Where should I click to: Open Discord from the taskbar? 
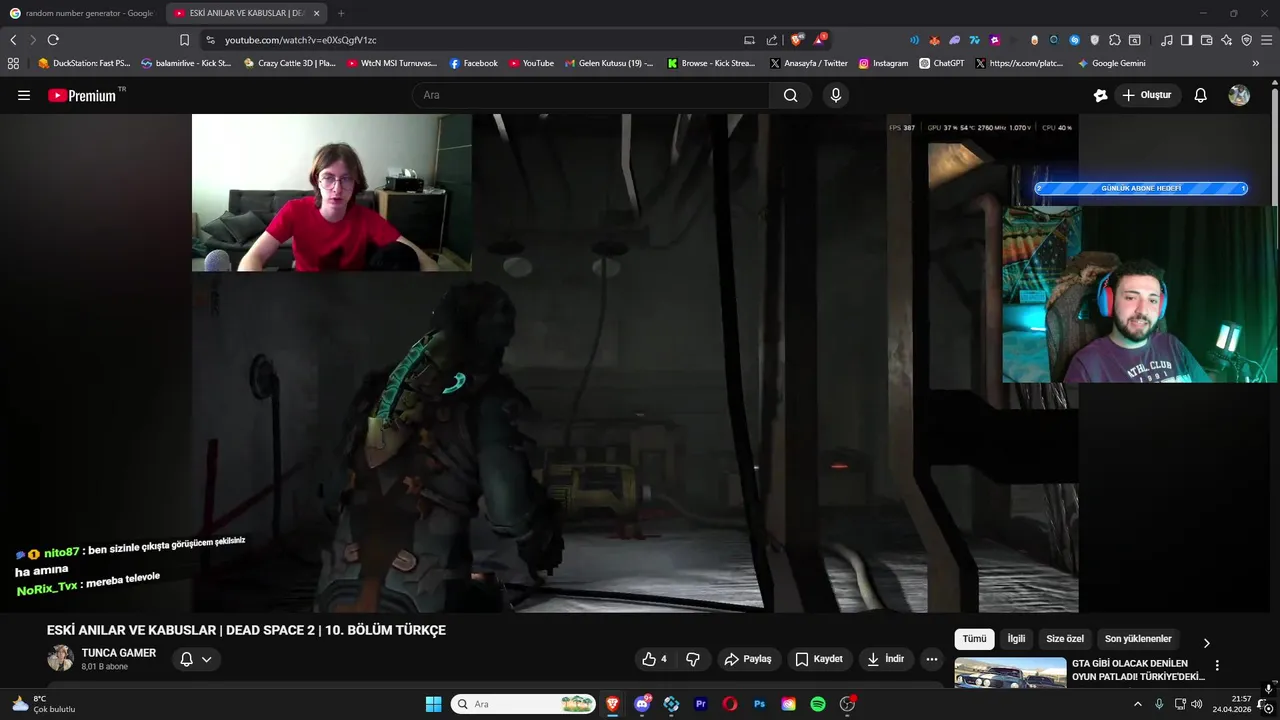642,704
